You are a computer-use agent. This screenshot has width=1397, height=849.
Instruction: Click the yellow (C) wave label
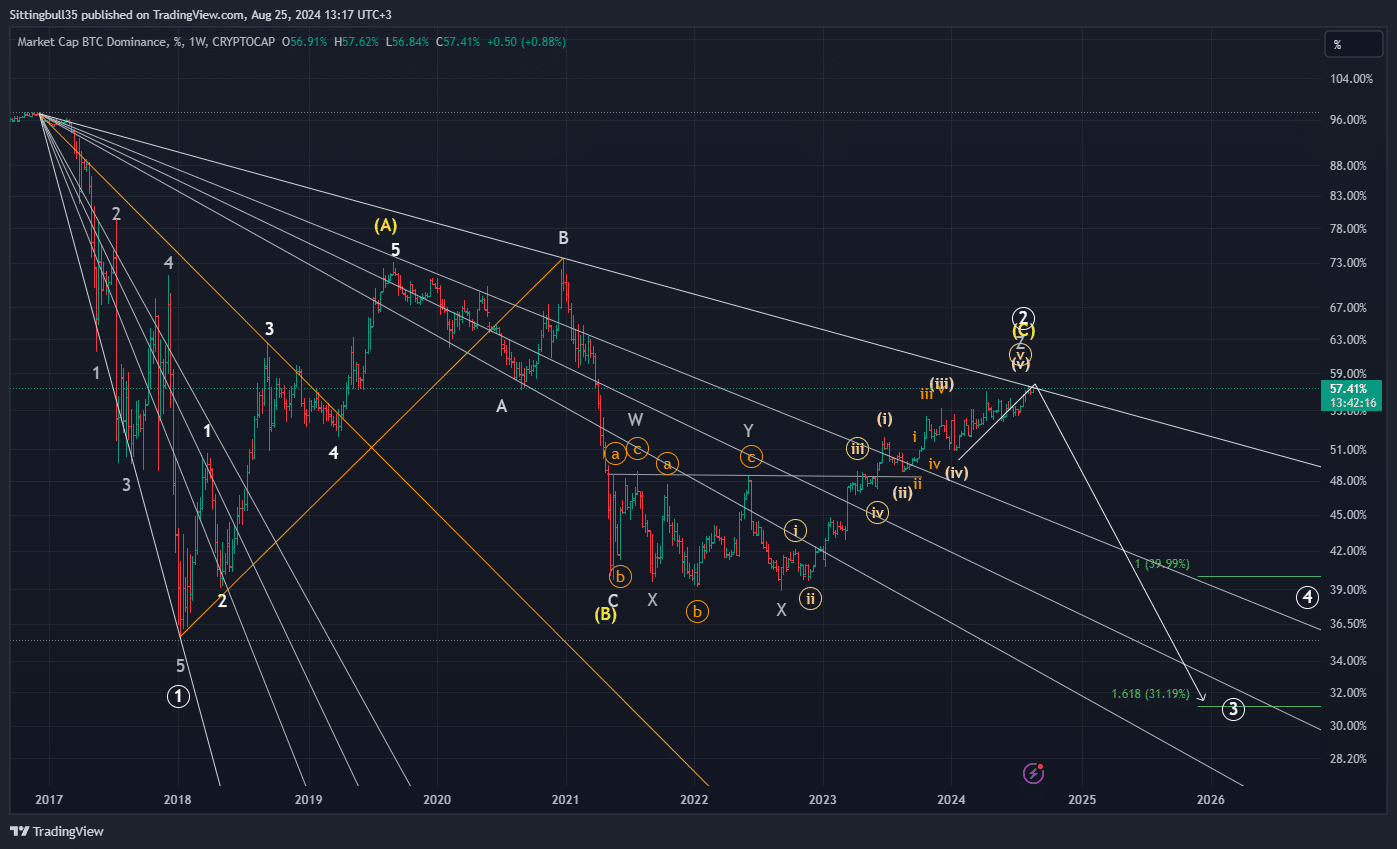point(1022,331)
